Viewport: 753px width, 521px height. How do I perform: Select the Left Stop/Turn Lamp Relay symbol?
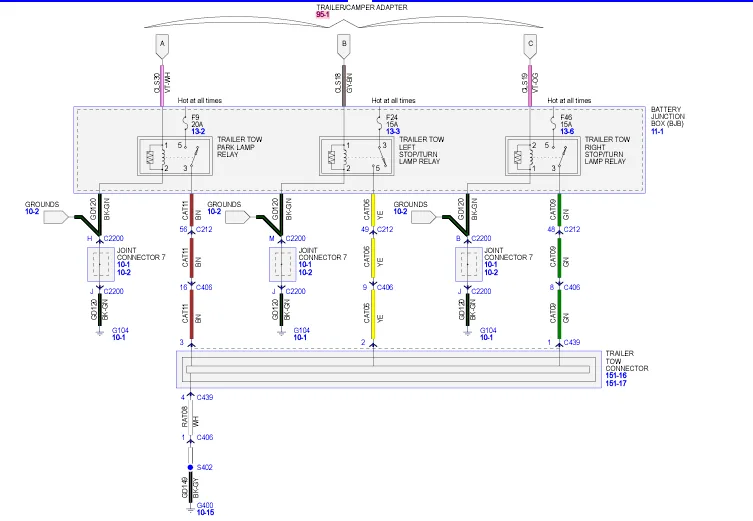[357, 156]
